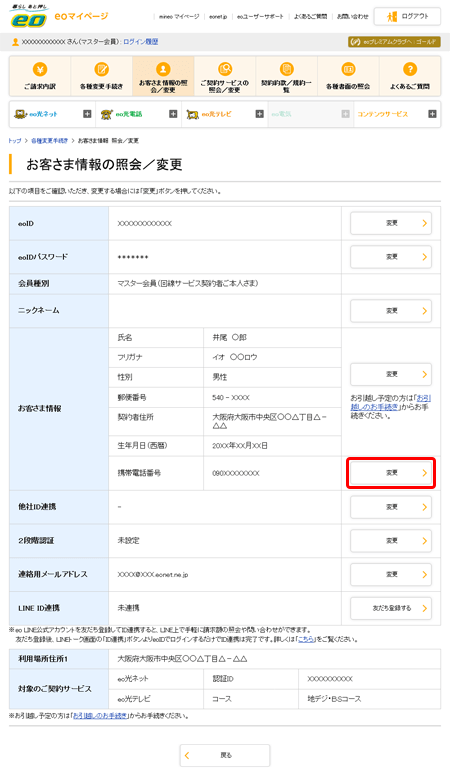Open the ログイン履歴 link
The image size is (450, 773).
140,42
